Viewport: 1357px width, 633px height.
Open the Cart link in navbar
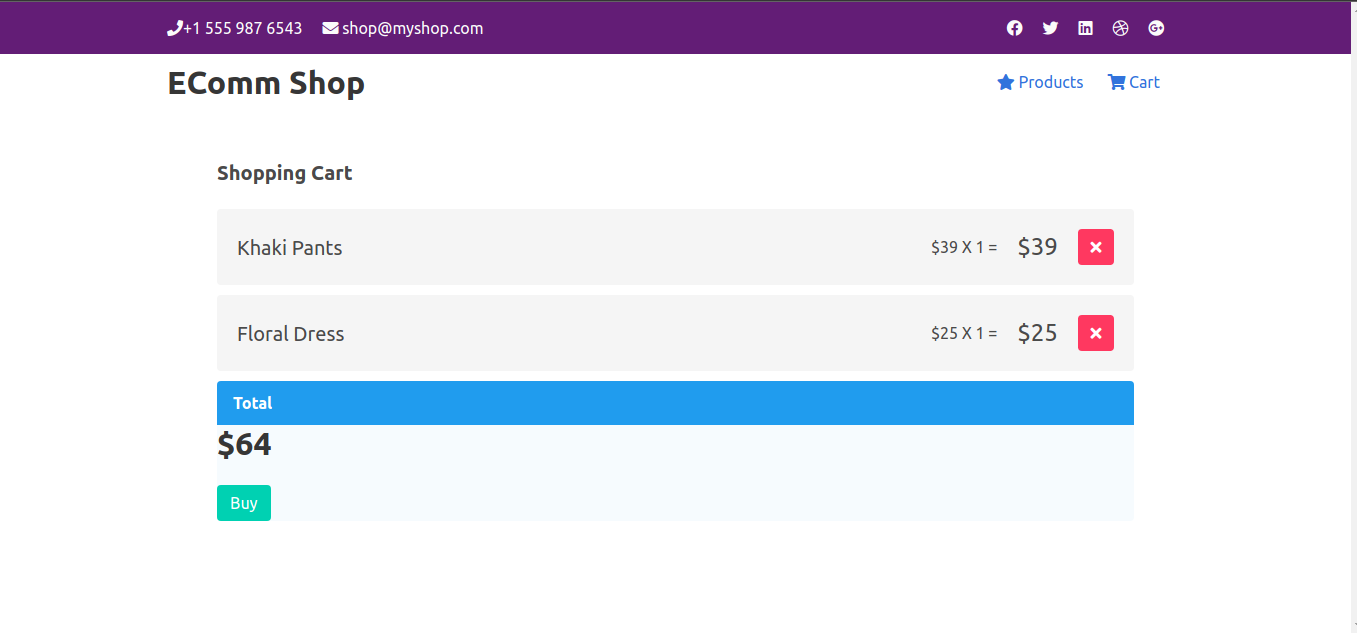coord(1134,82)
